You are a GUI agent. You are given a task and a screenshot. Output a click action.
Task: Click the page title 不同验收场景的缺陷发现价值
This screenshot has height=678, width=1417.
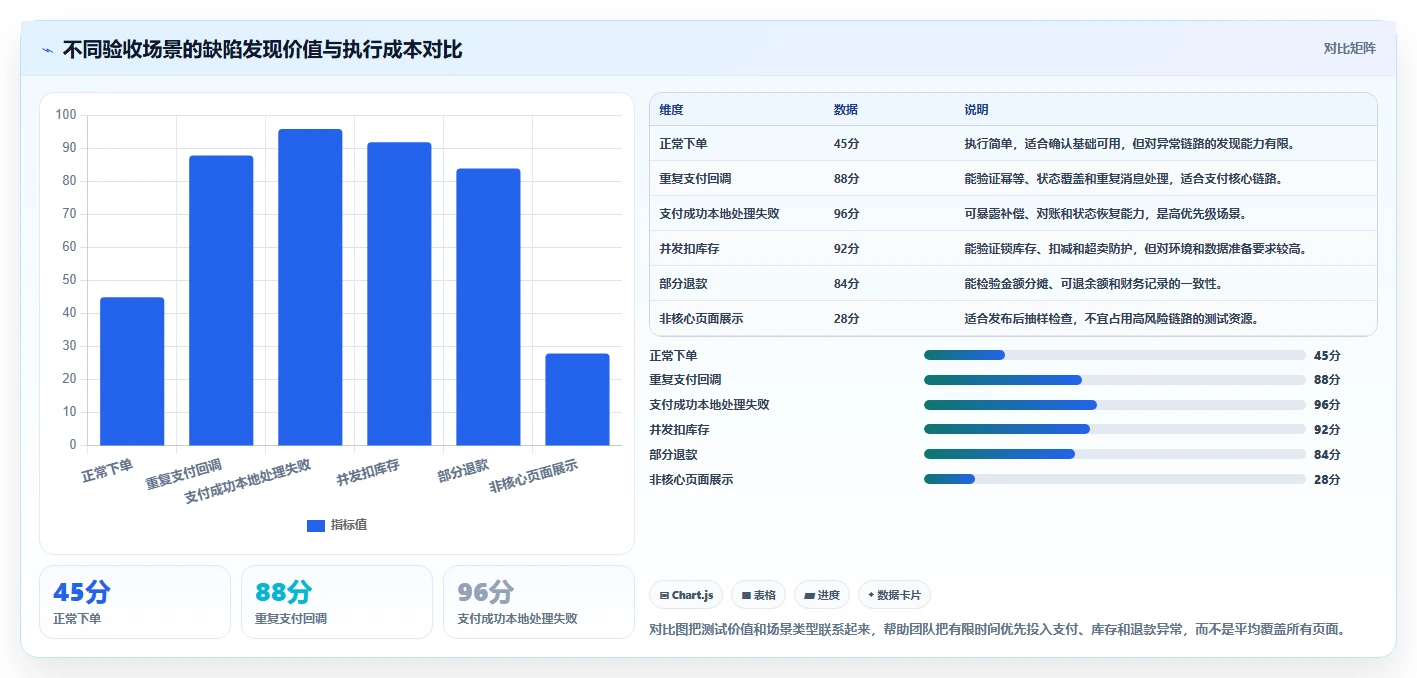click(262, 49)
